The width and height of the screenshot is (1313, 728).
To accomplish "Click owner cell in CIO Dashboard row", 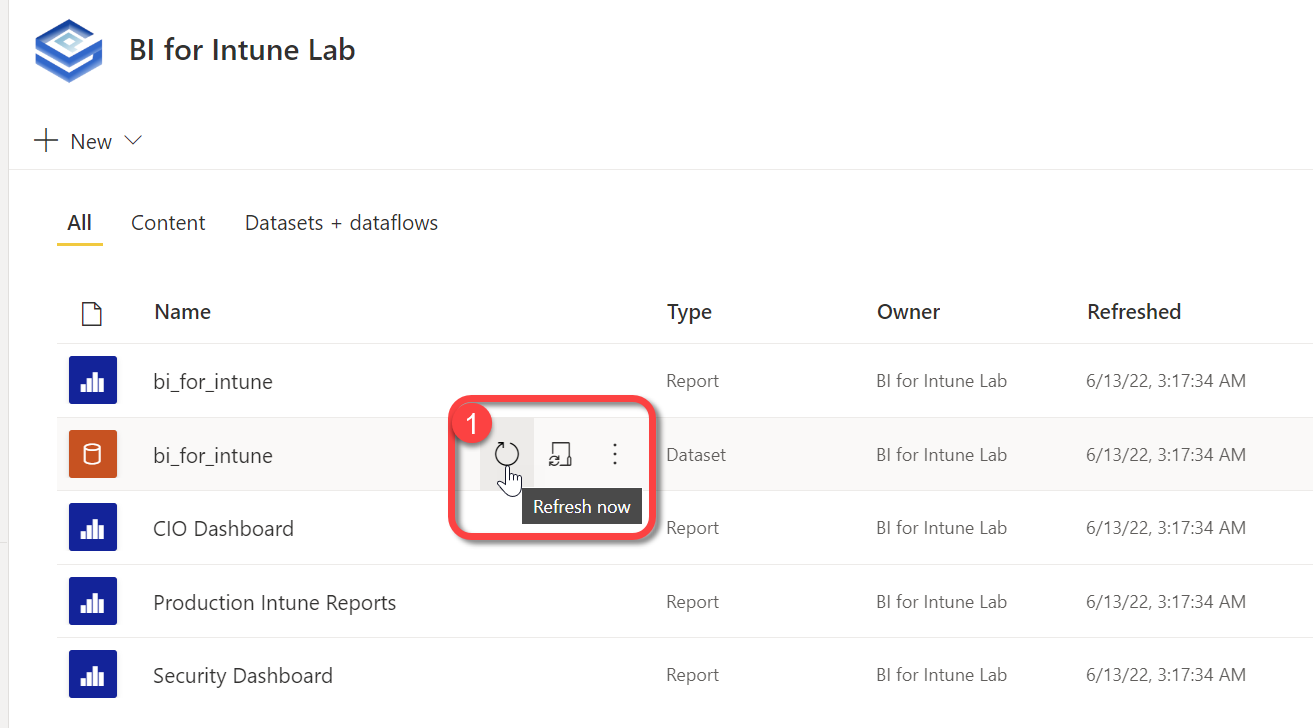I will tap(941, 528).
